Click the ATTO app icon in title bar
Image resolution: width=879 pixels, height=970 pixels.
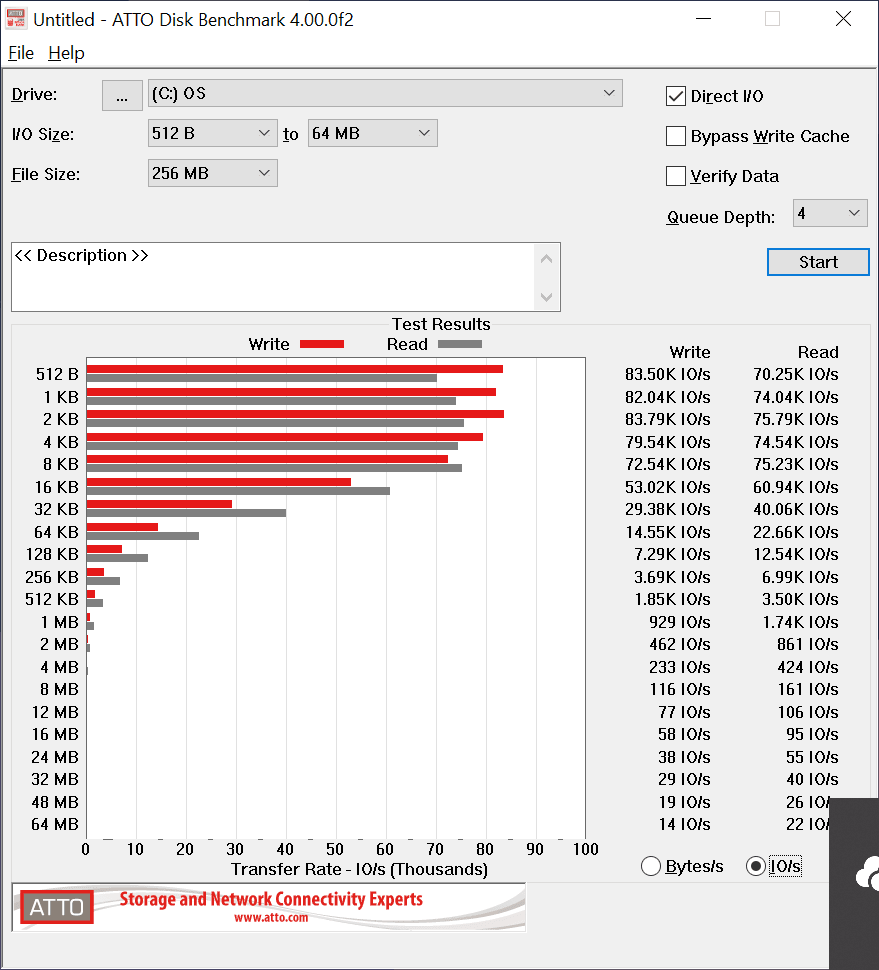click(16, 19)
